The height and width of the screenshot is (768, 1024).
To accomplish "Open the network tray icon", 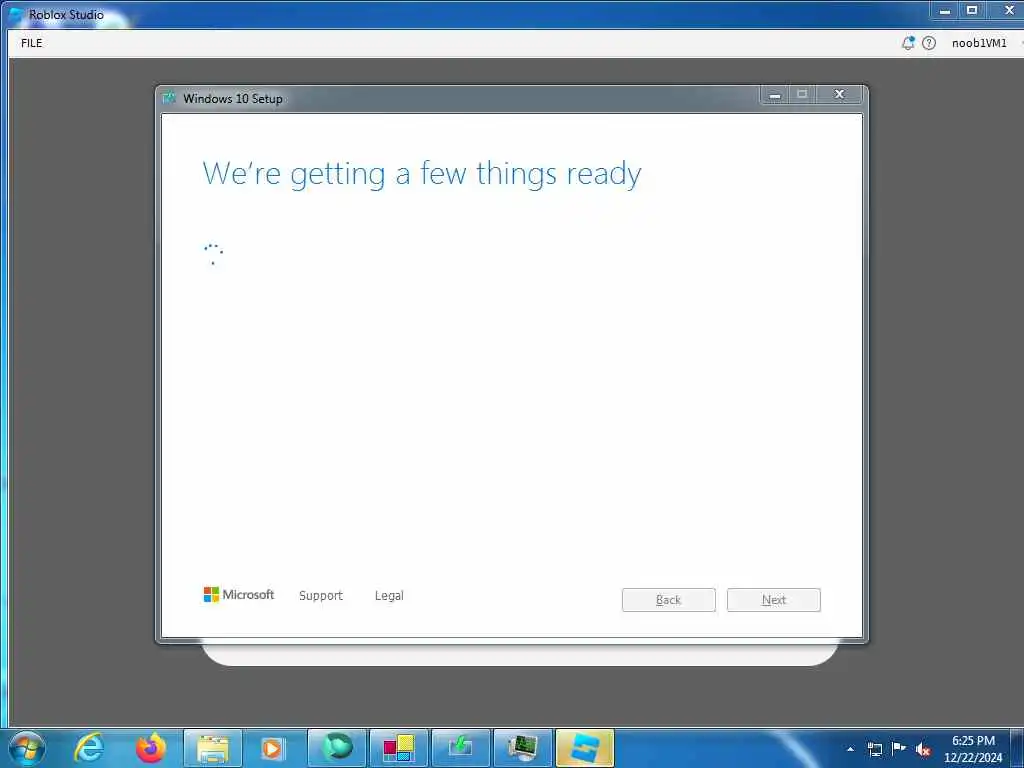I will coord(874,749).
